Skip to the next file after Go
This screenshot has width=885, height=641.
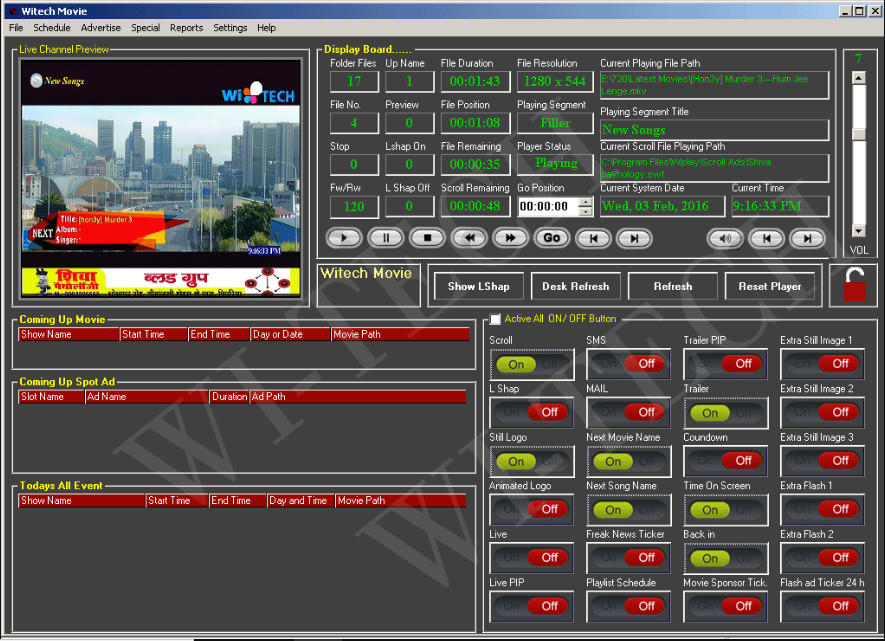point(634,239)
